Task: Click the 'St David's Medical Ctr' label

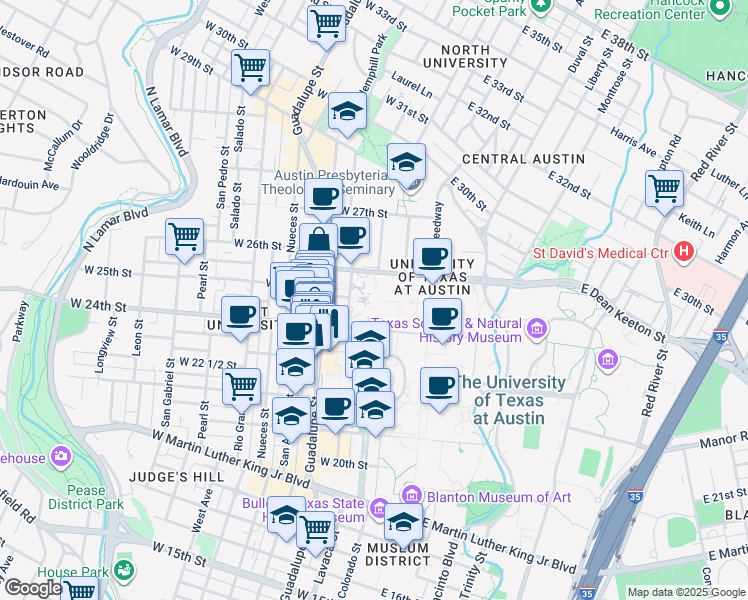Action: (600, 253)
